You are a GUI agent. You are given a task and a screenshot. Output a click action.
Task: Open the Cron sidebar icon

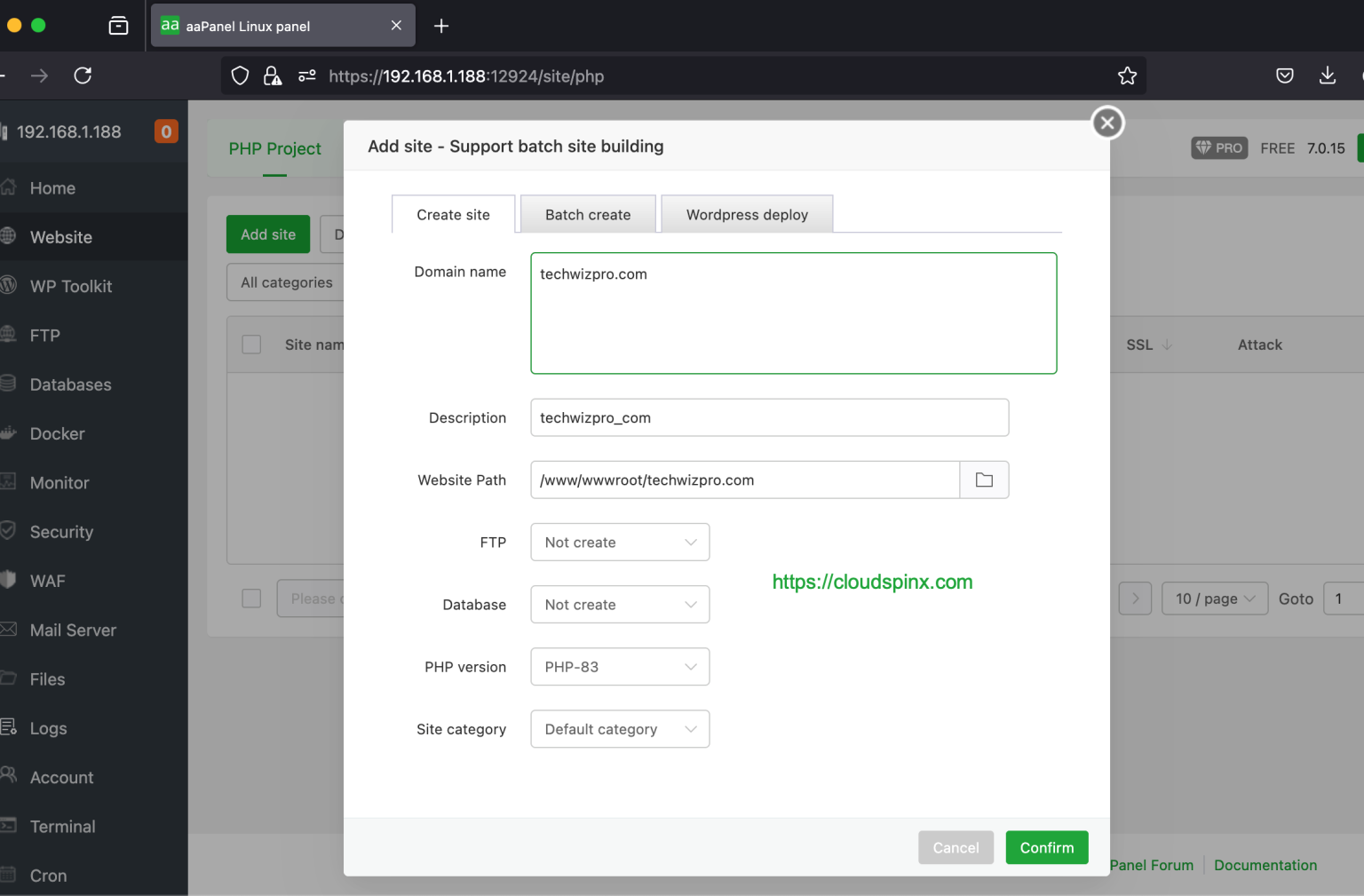pos(10,875)
